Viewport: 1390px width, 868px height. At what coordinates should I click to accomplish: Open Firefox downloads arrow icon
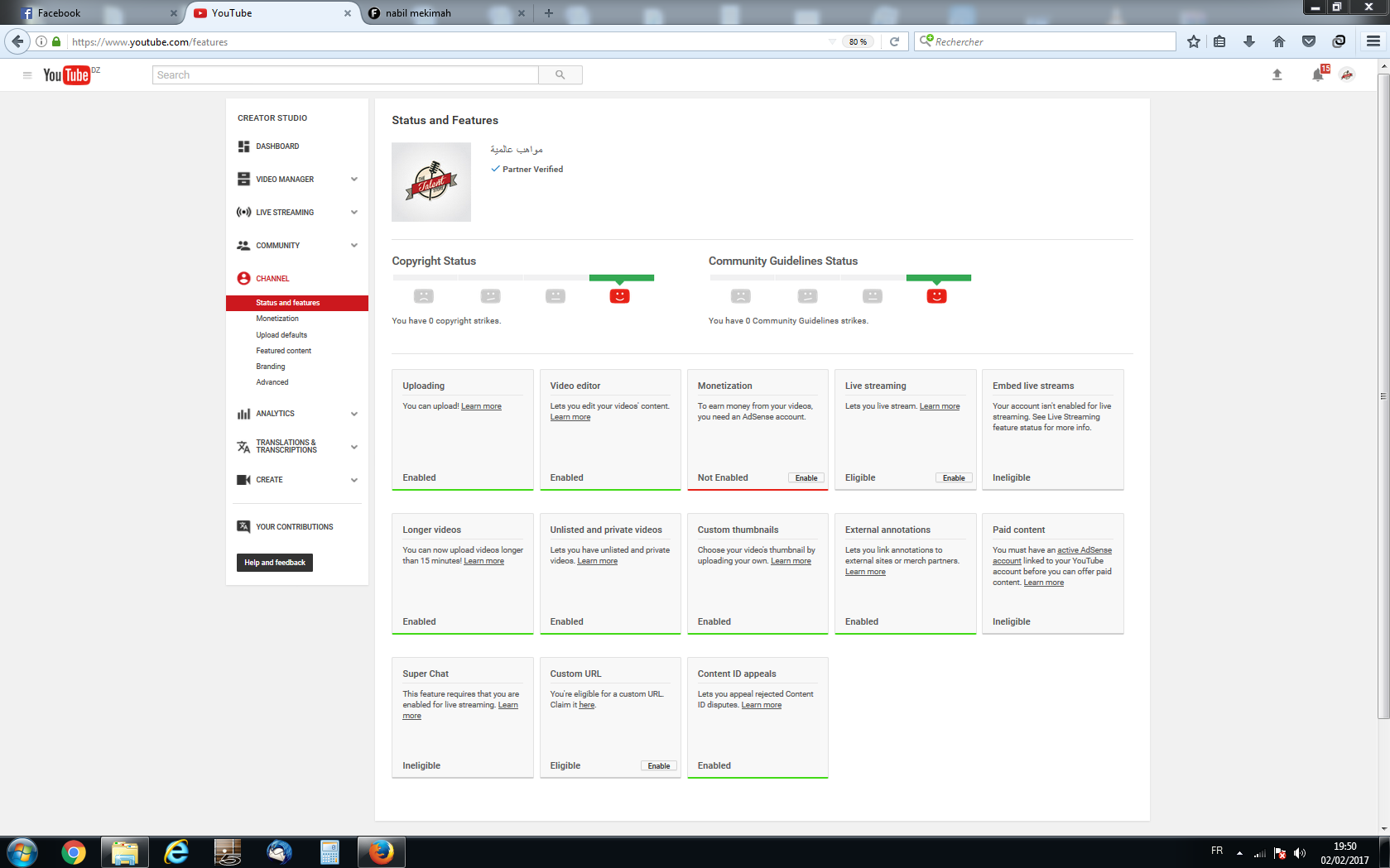tap(1249, 41)
